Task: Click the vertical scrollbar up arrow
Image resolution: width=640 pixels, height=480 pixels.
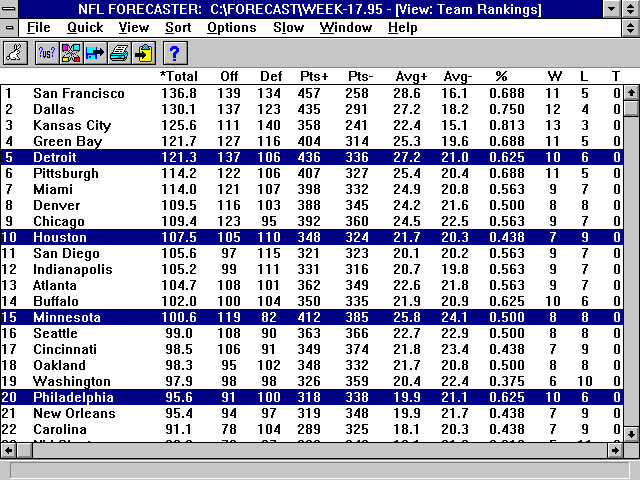Action: [x=631, y=93]
